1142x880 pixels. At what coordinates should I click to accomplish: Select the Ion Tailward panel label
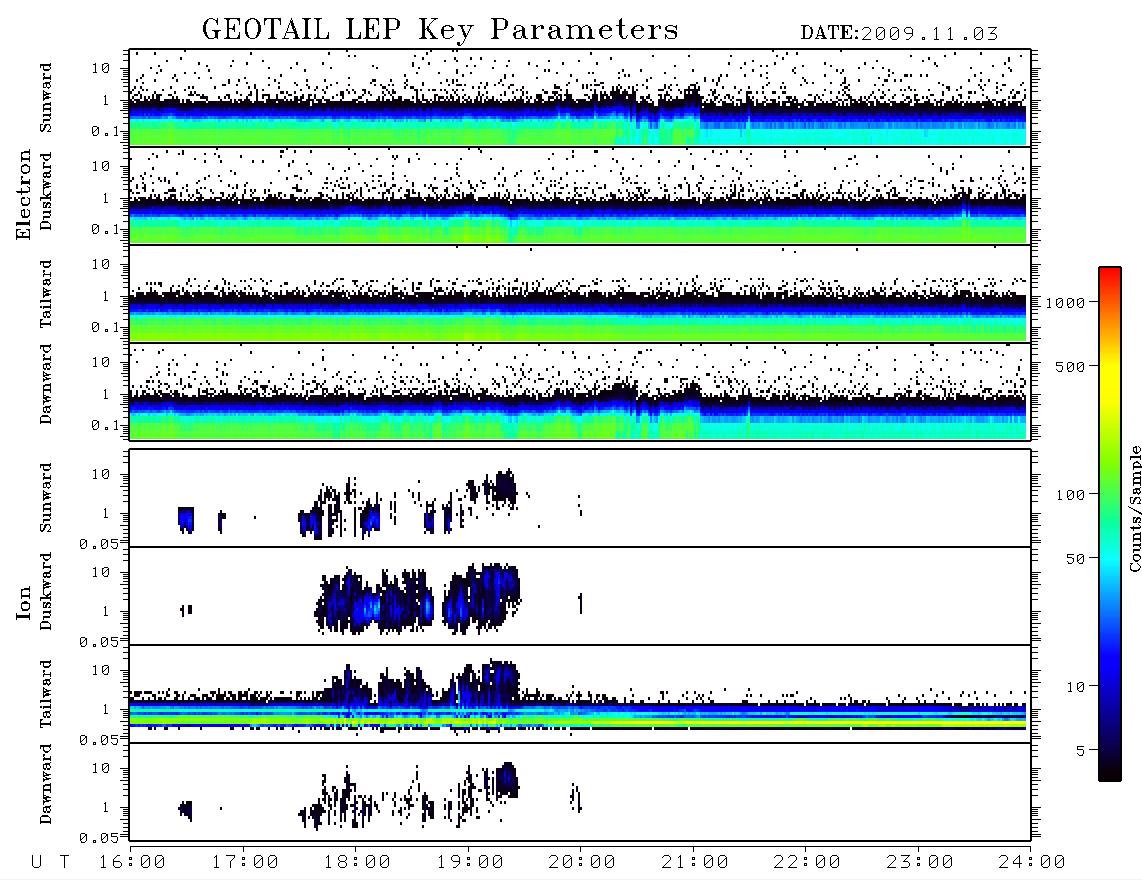click(x=46, y=694)
